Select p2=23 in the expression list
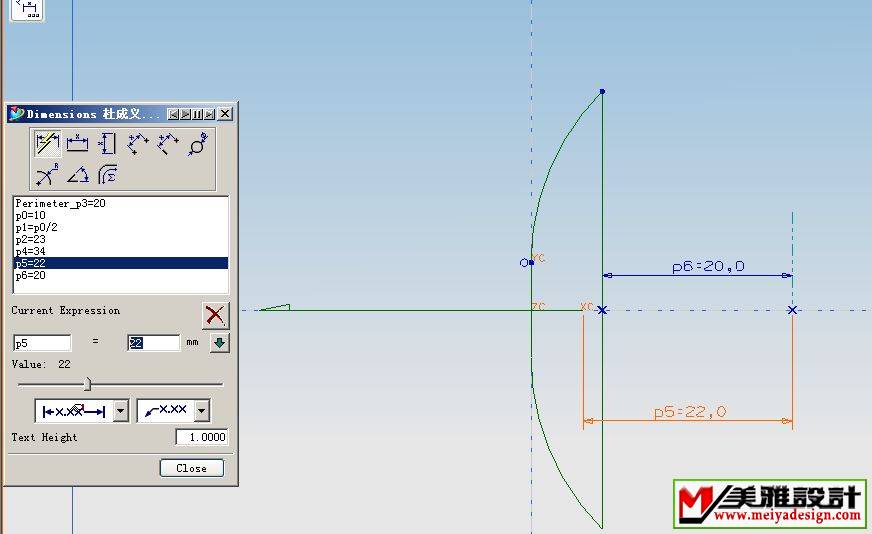The width and height of the screenshot is (872, 534). pos(120,239)
